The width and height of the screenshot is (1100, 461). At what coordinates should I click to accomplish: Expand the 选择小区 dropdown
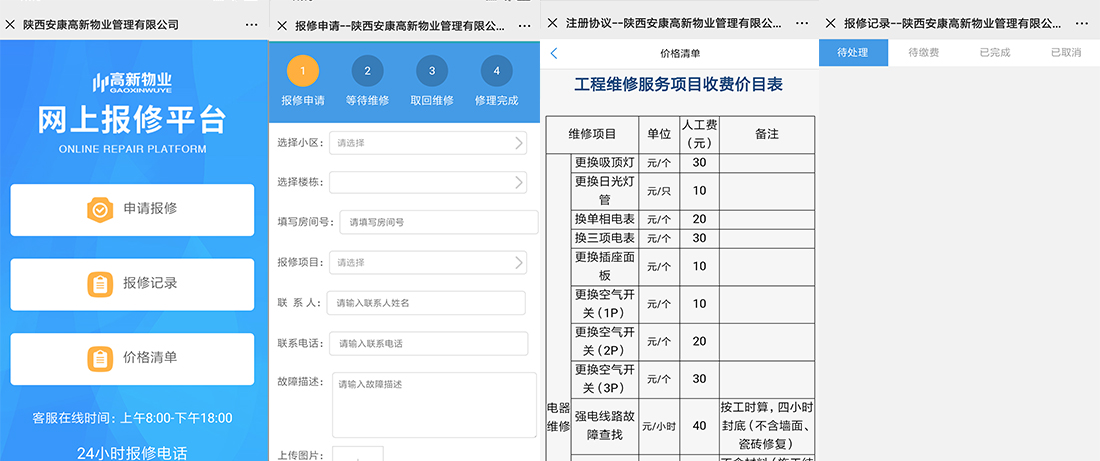tap(428, 143)
